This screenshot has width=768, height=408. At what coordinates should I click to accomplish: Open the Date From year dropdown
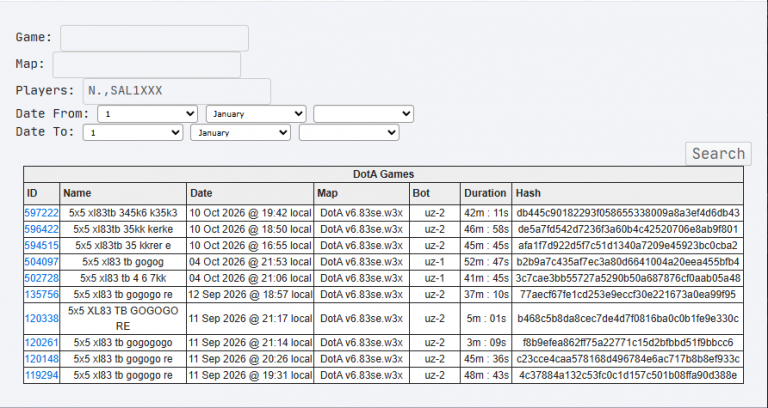[x=363, y=114]
